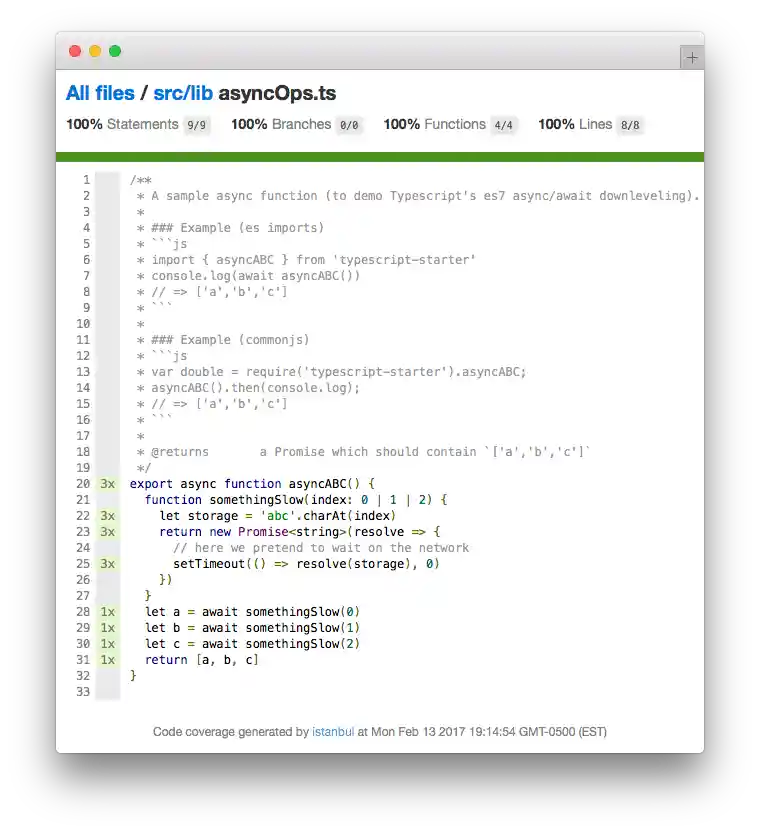Click the 'return new Promise<string>' line

tap(300, 532)
